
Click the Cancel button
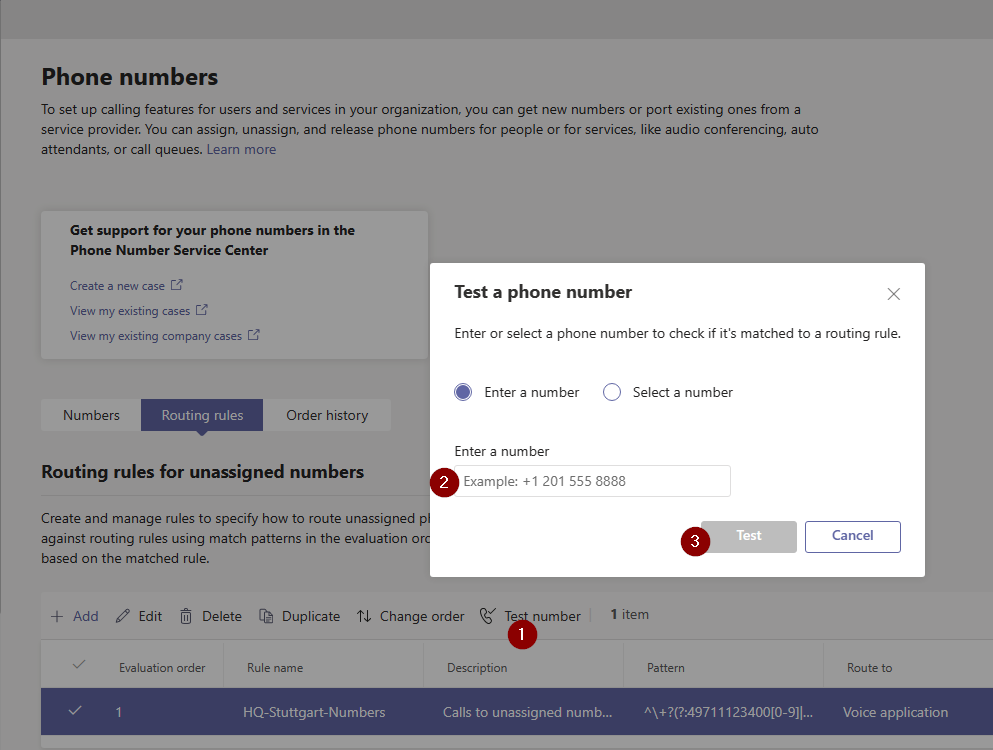852,536
